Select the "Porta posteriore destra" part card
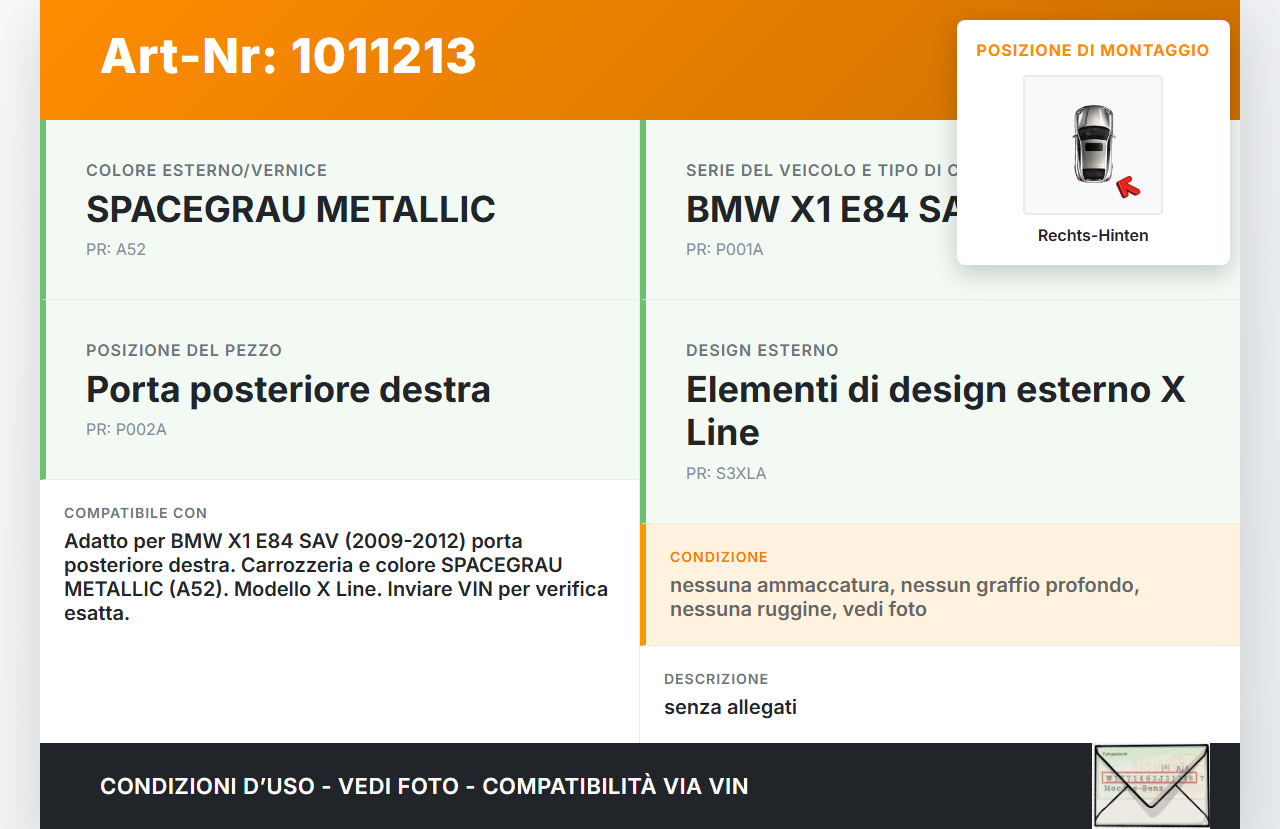The width and height of the screenshot is (1280, 829). point(288,390)
